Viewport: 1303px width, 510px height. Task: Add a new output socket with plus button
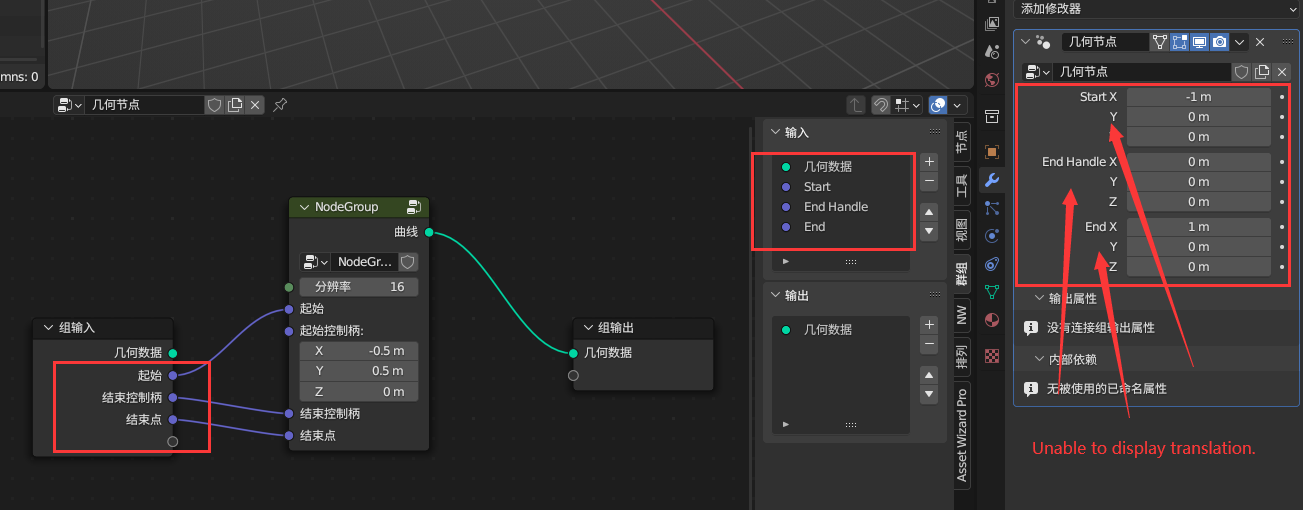coord(929,324)
